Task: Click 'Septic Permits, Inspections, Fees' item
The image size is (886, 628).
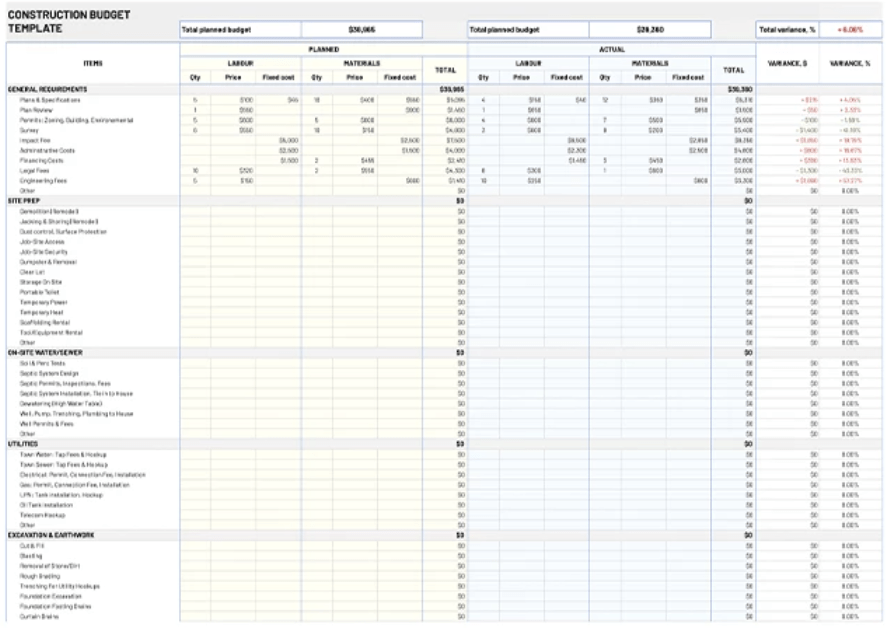Action: (65, 384)
